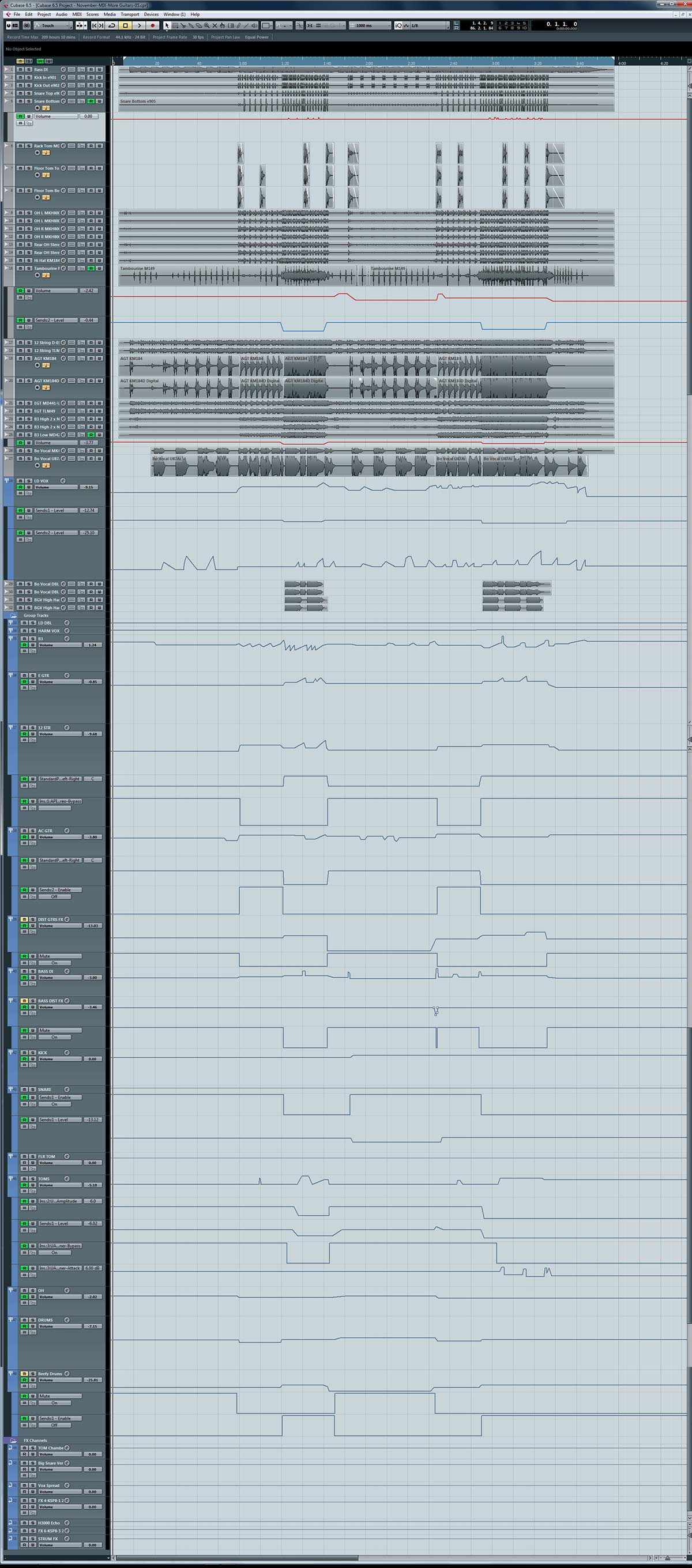Expand automation for the Rack Tom track
Screen dimensions: 692x1568
tap(7, 146)
